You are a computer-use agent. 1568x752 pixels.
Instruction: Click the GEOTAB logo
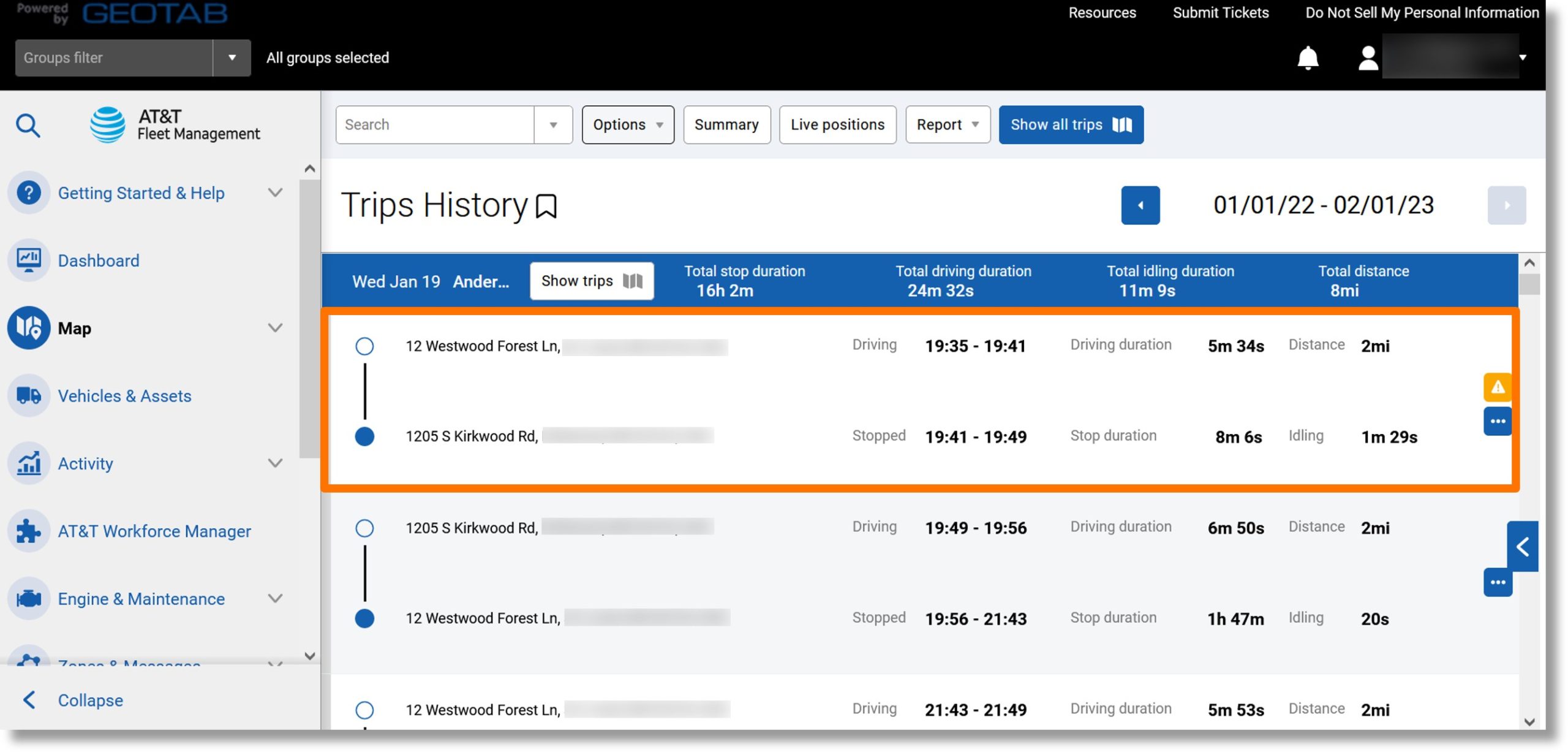point(154,13)
